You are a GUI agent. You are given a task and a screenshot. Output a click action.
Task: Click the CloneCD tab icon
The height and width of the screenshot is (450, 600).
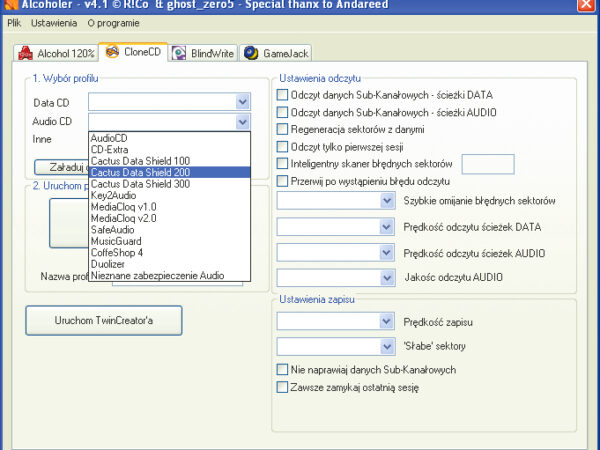[112, 52]
